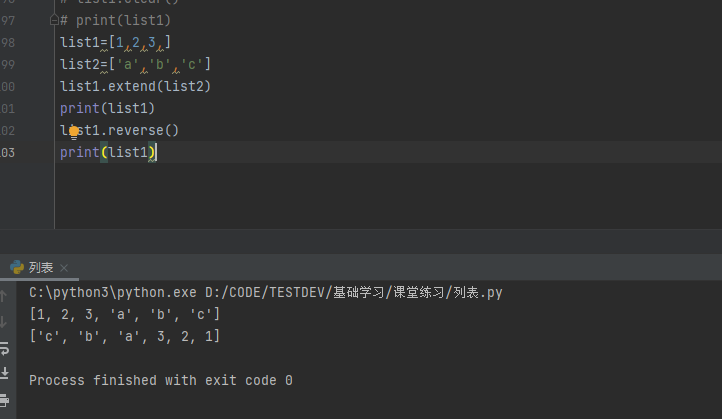Click the 'Process finished with exit code 0' text
Image resolution: width=722 pixels, height=419 pixels.
click(160, 380)
